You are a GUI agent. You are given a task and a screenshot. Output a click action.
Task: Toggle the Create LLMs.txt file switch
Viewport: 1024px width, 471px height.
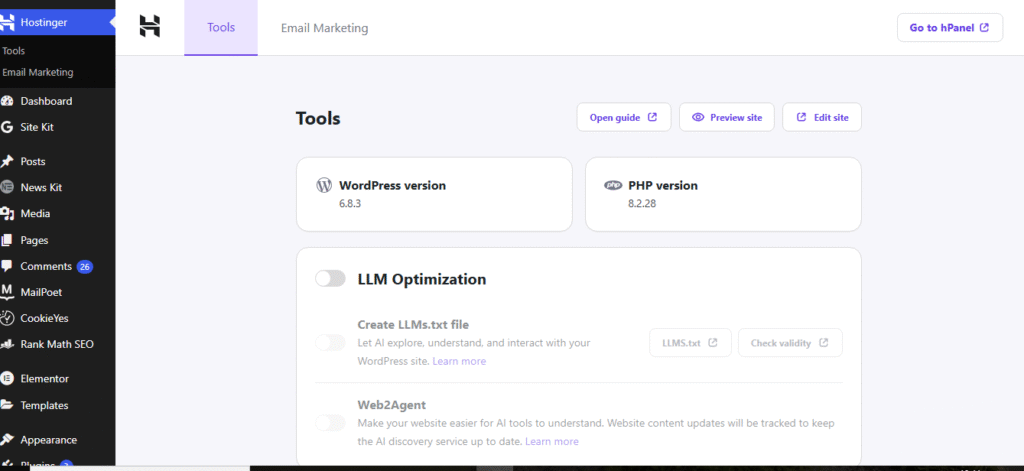click(x=330, y=342)
